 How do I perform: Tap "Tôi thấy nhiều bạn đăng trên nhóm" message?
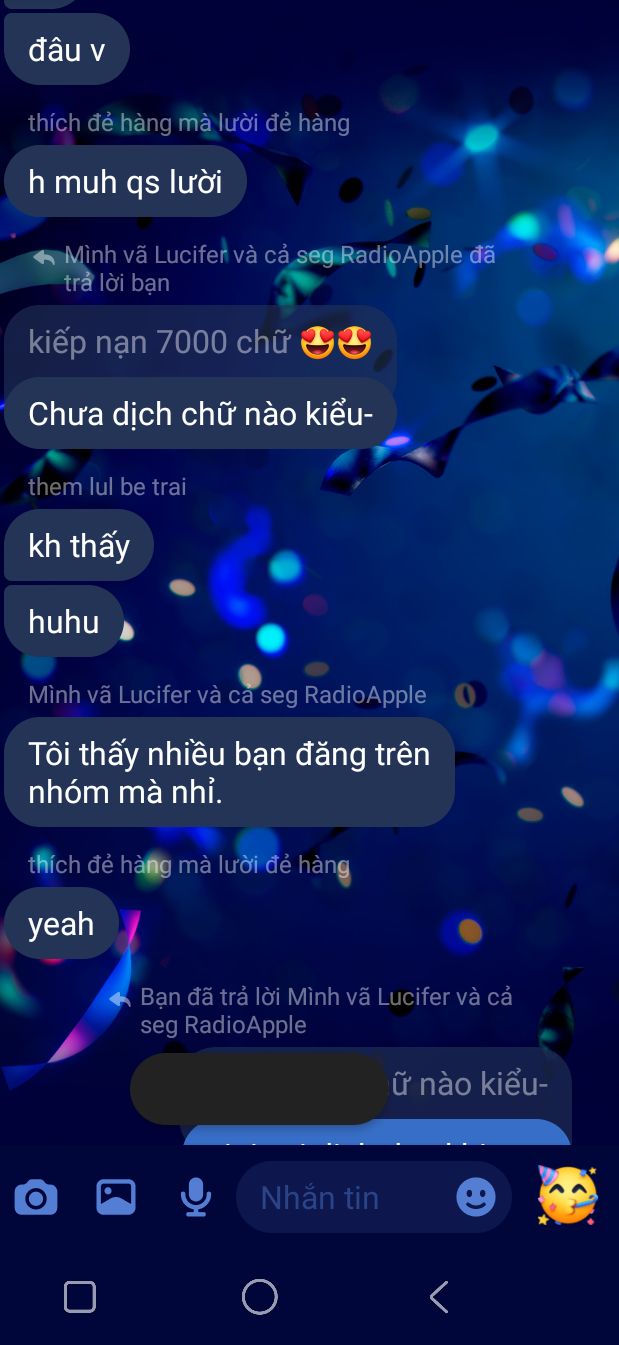coord(229,772)
